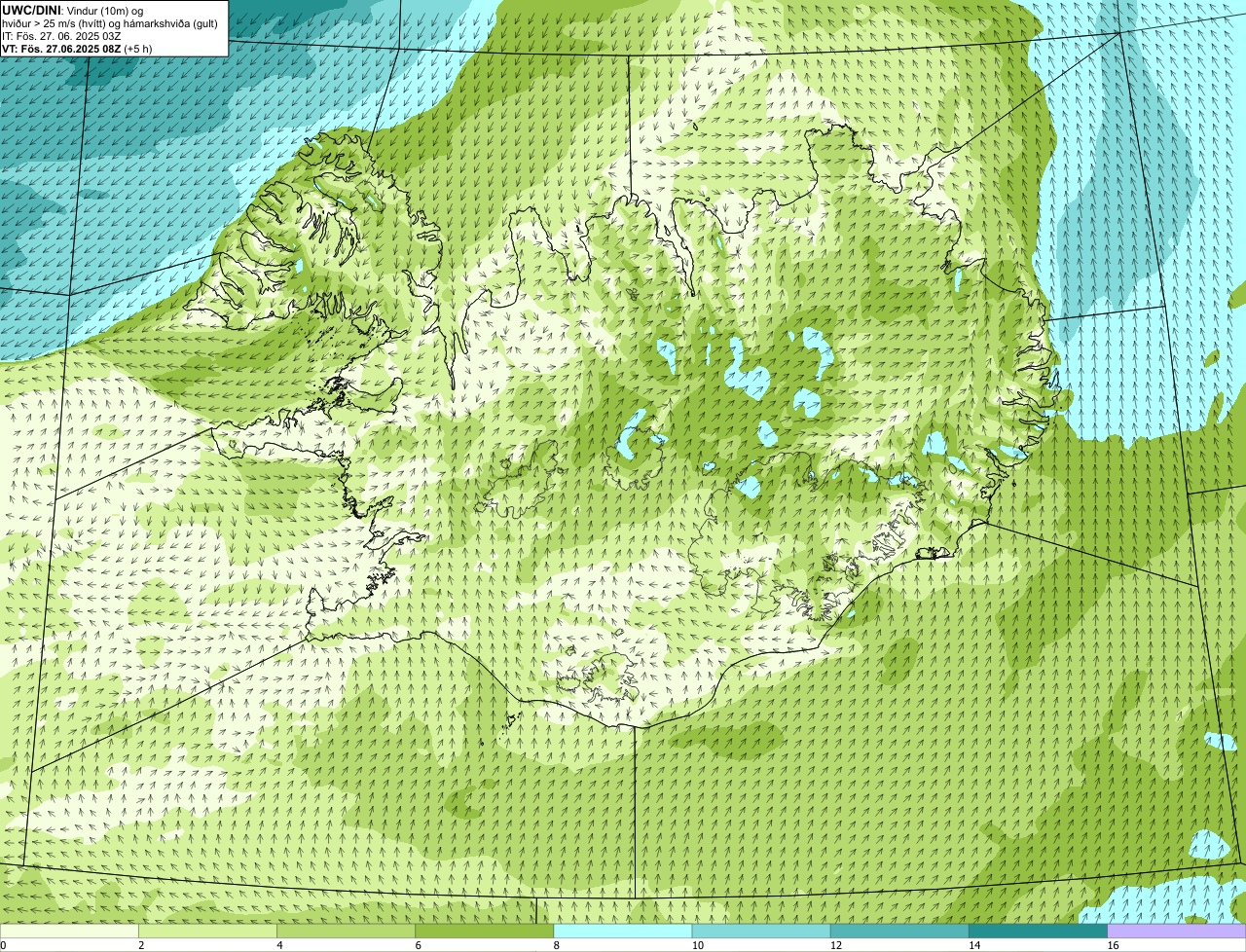Click the 4–6 m/s green legend swatch

346,932
